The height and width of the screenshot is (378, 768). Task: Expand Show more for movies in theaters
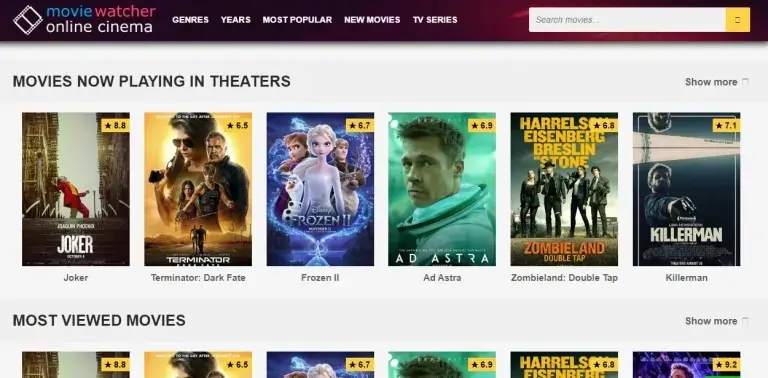717,82
